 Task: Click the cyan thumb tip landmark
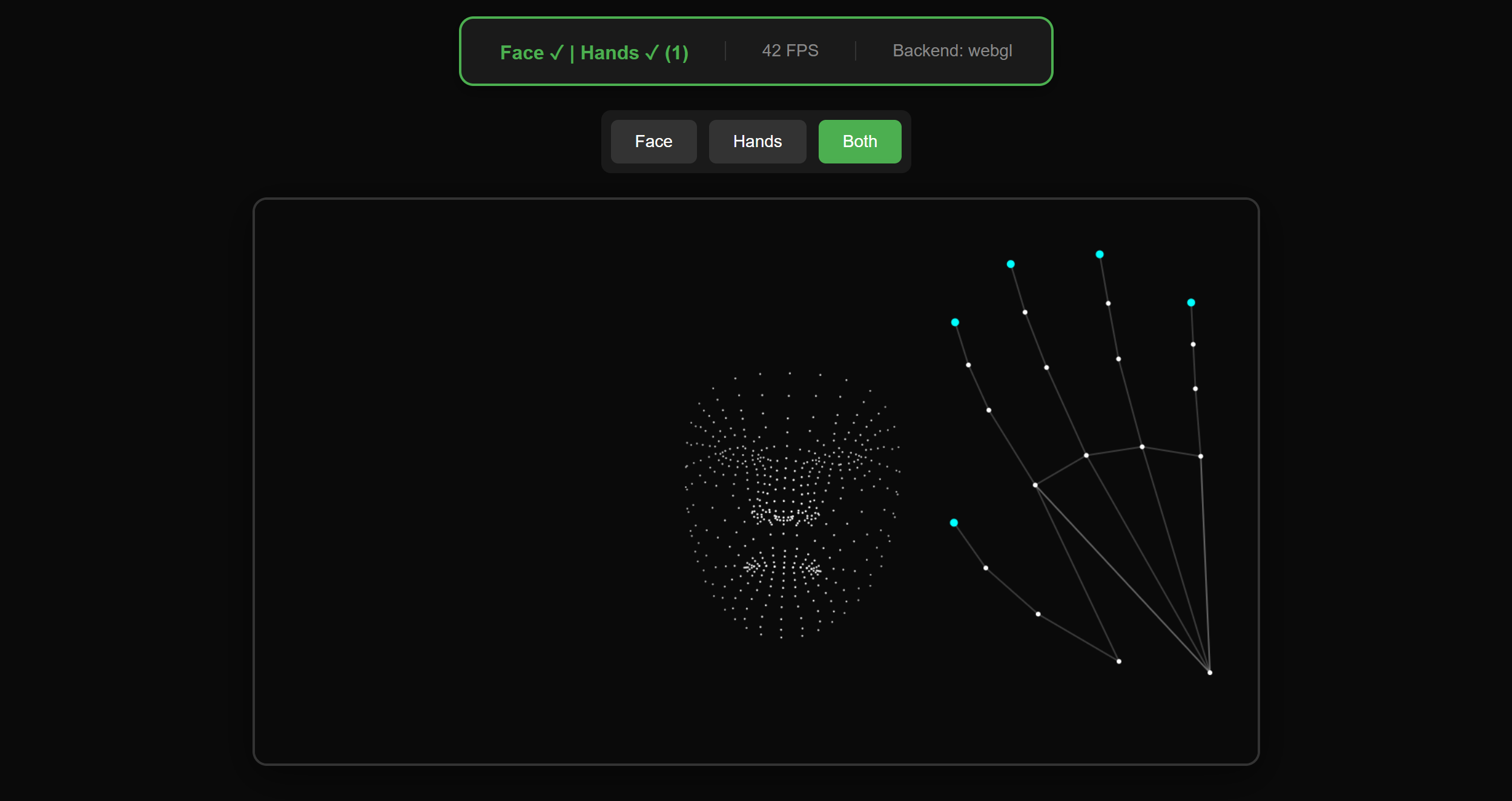[954, 522]
